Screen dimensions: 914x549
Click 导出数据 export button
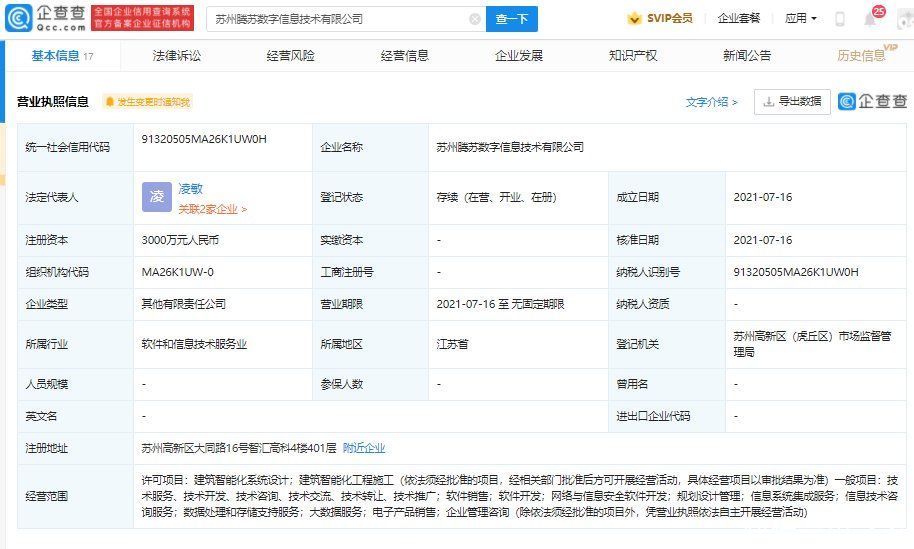coord(792,101)
